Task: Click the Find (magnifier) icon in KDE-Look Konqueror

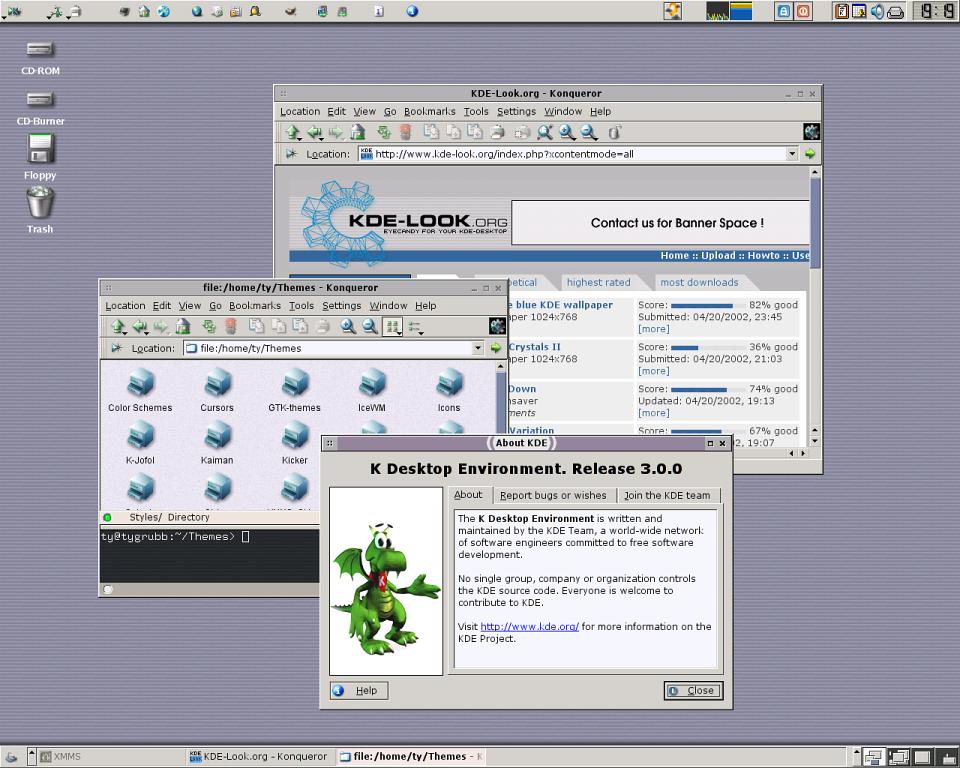Action: point(544,132)
